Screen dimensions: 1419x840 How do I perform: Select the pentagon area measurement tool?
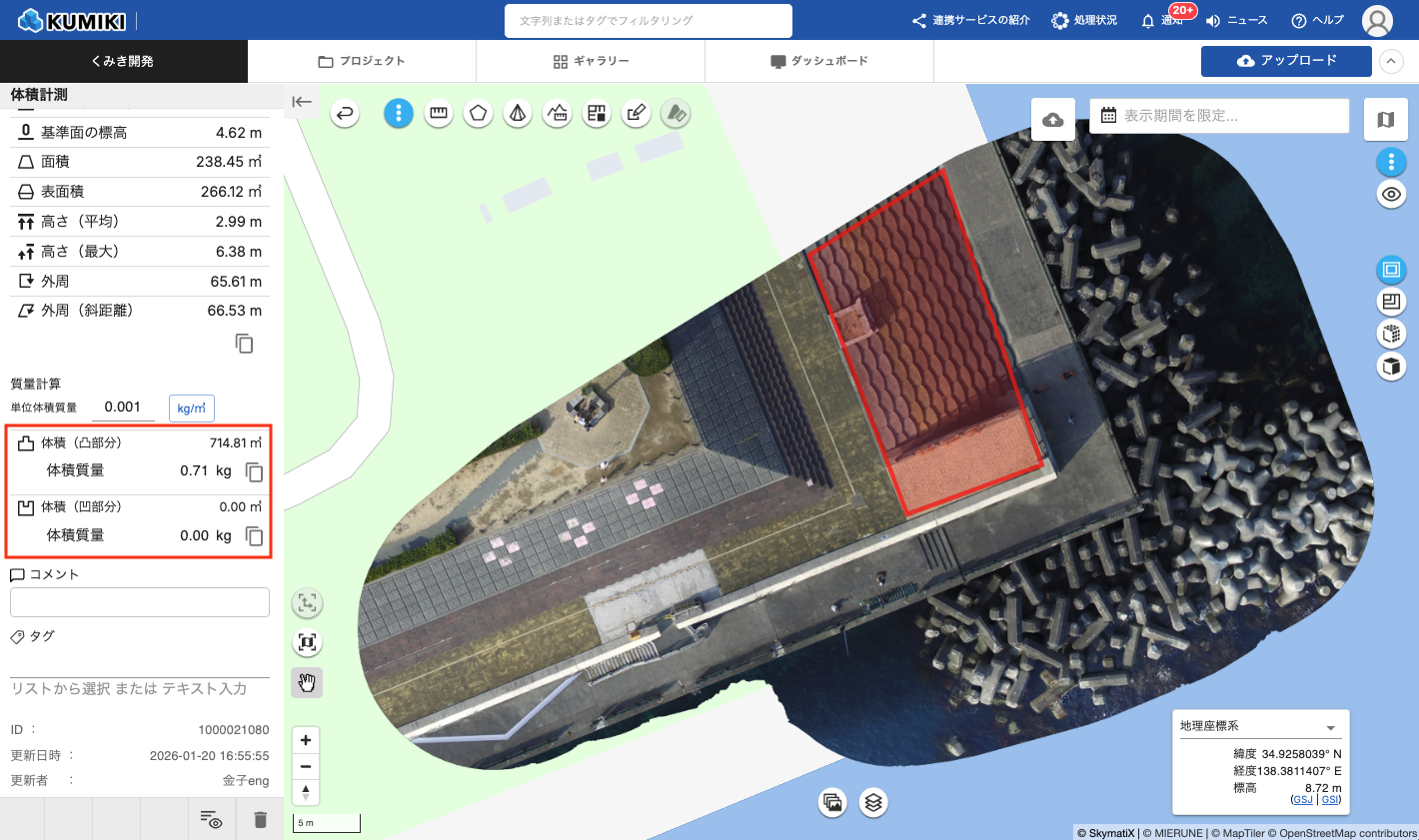pos(478,114)
